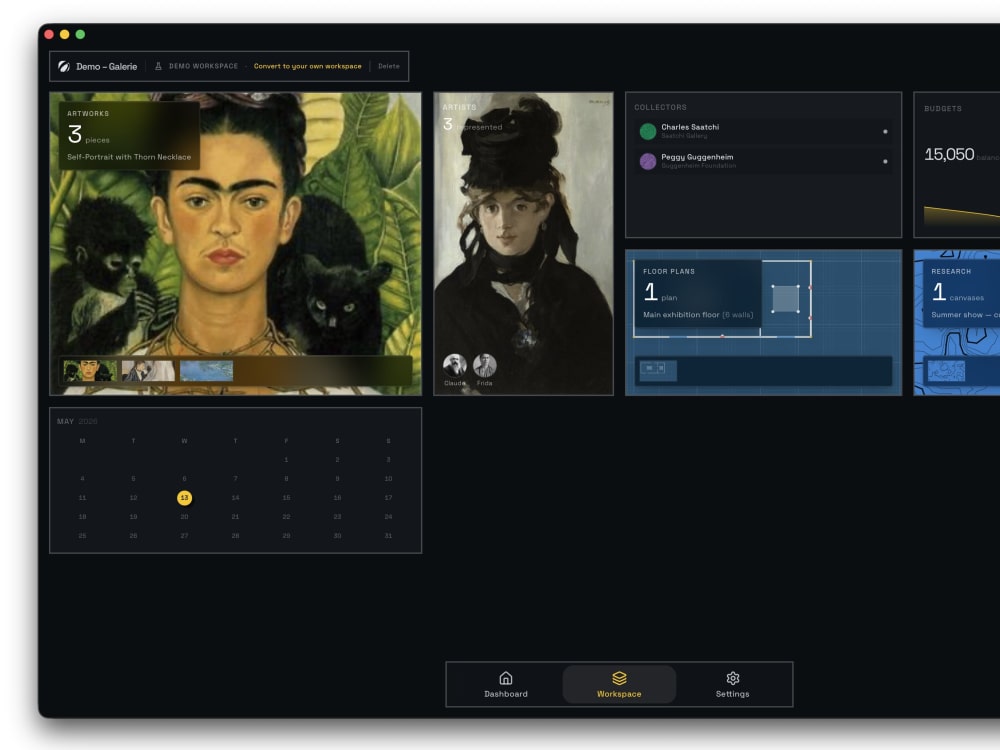Select May 31 in the calendar

click(388, 536)
